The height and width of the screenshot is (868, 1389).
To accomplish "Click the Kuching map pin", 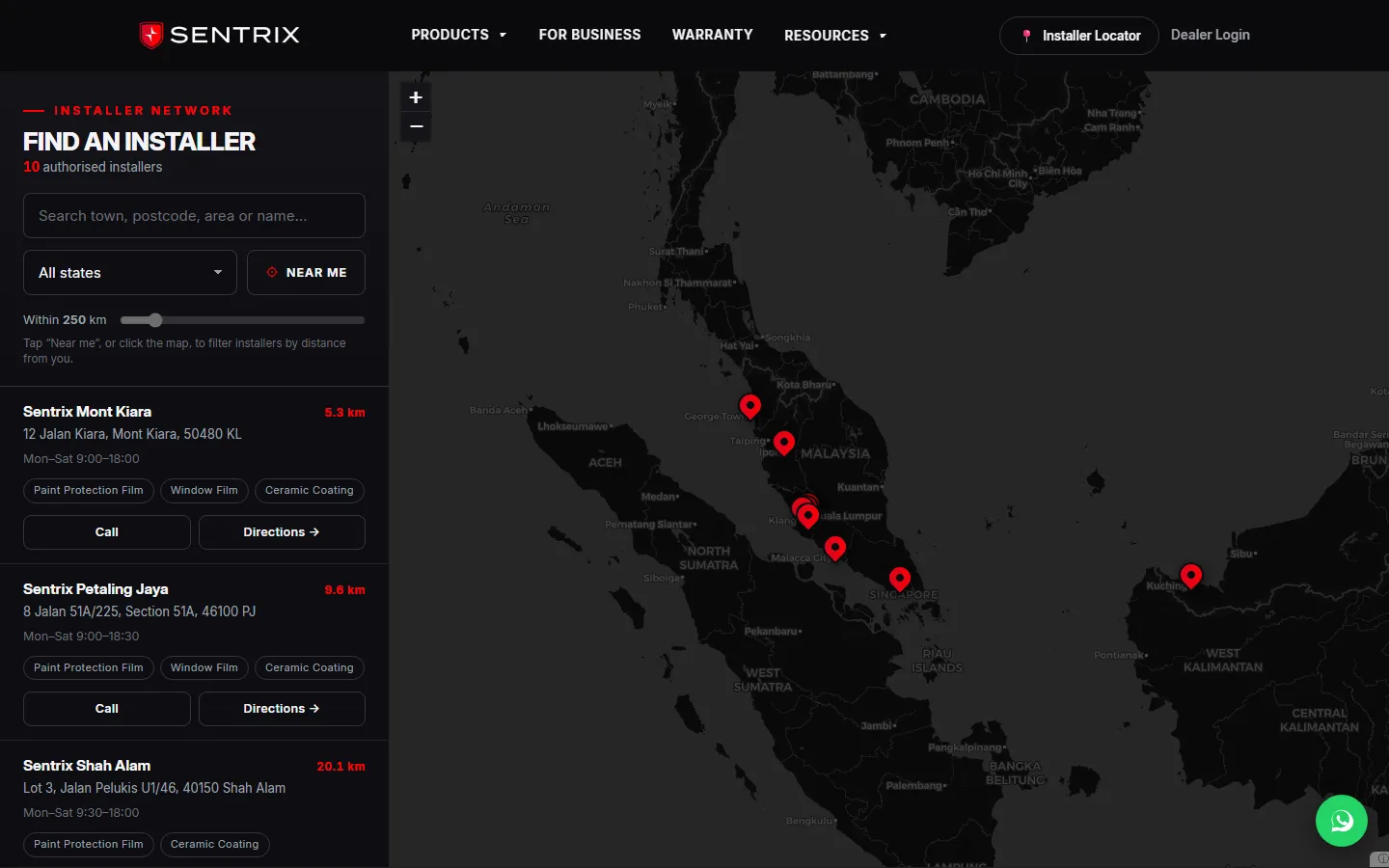I will pyautogui.click(x=1191, y=576).
